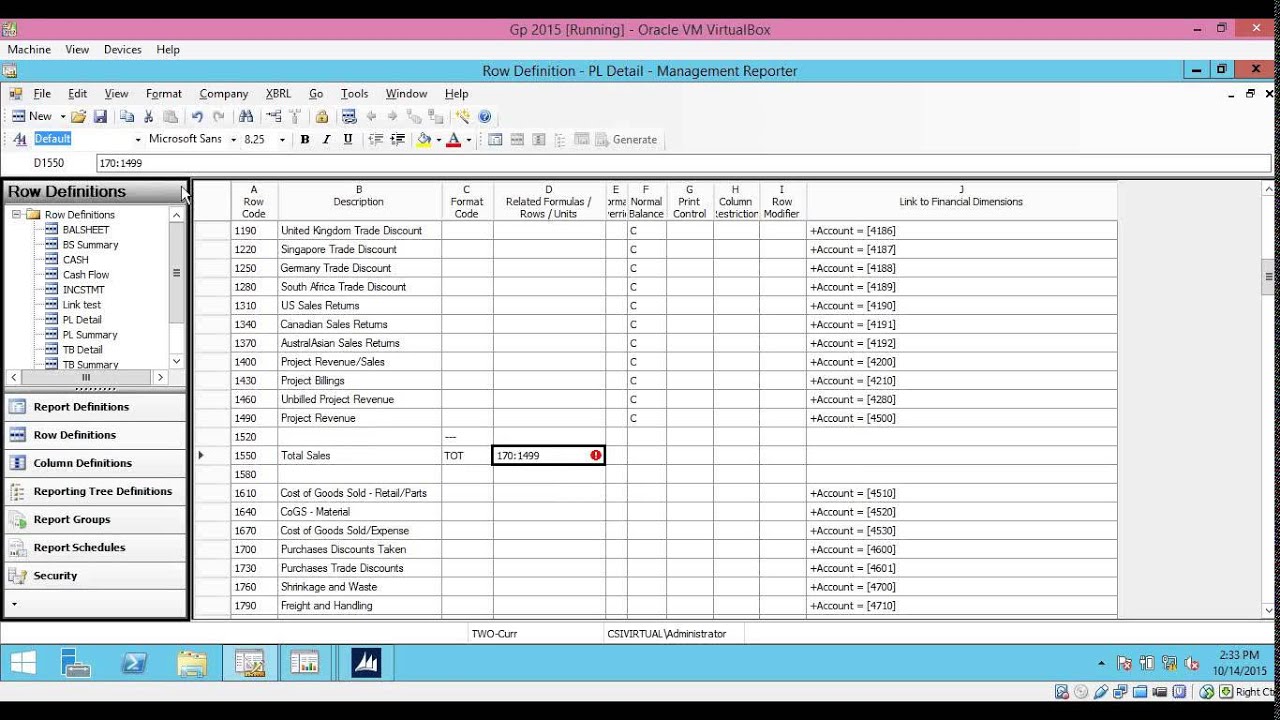
Task: Open Security navigation pane
Action: [x=95, y=576]
